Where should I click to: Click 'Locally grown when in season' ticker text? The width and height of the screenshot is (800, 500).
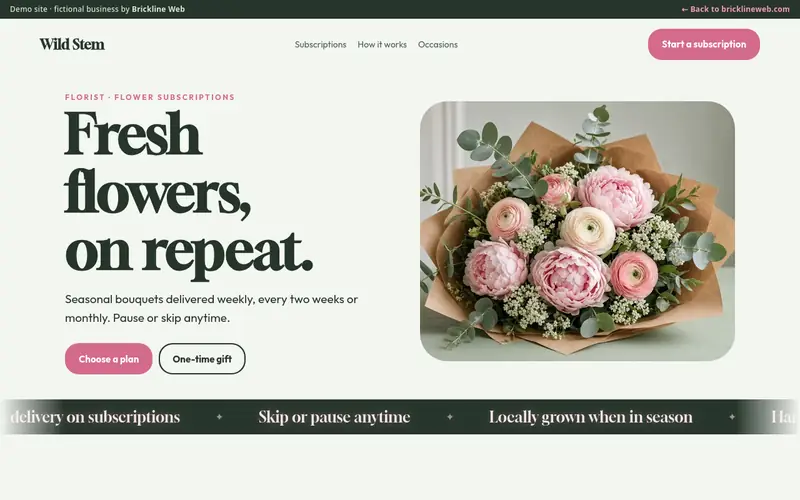click(x=590, y=417)
